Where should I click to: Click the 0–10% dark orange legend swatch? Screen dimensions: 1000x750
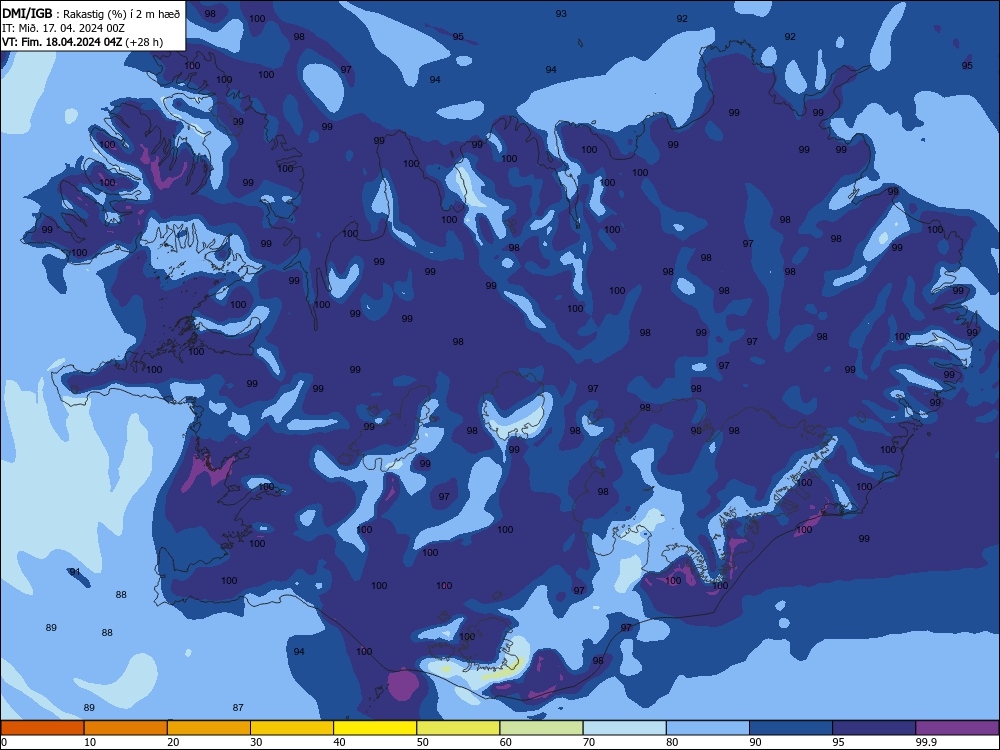pos(42,728)
